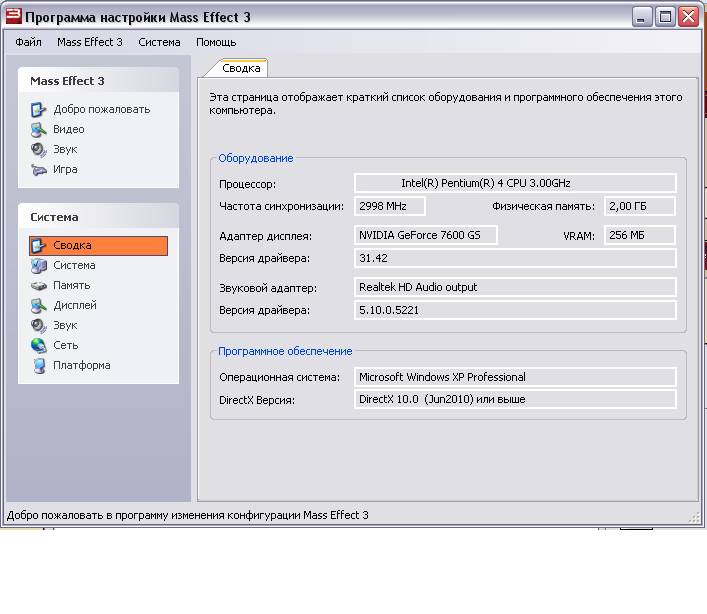707x614 pixels.
Task: Open the Файл menu
Action: tap(28, 42)
